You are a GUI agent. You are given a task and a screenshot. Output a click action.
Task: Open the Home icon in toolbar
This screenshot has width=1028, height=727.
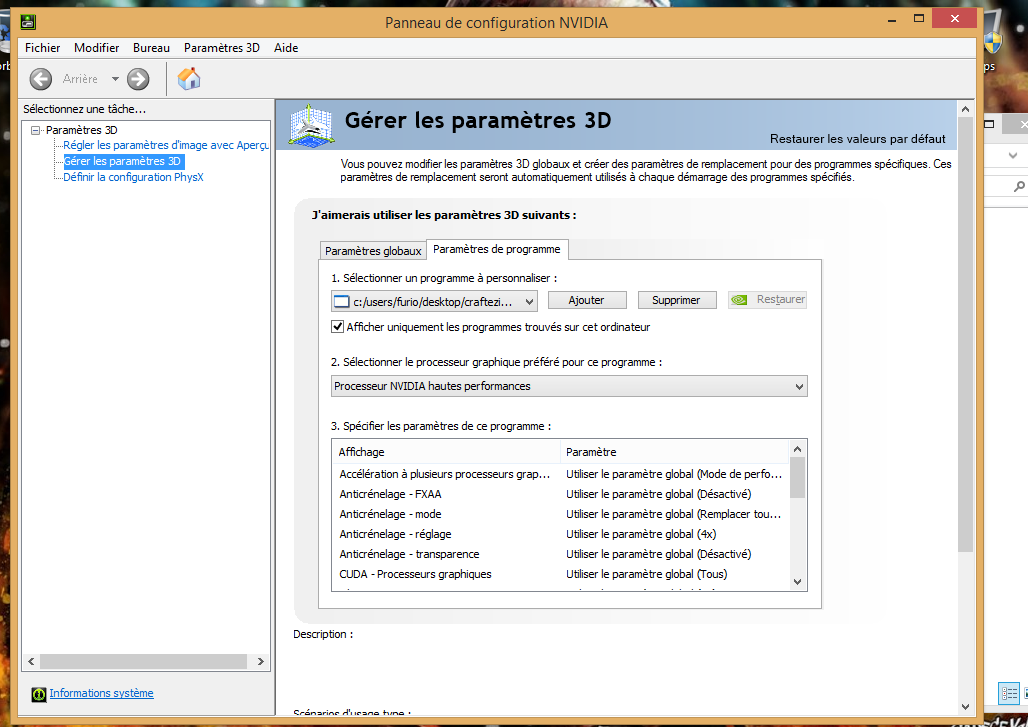click(x=189, y=79)
